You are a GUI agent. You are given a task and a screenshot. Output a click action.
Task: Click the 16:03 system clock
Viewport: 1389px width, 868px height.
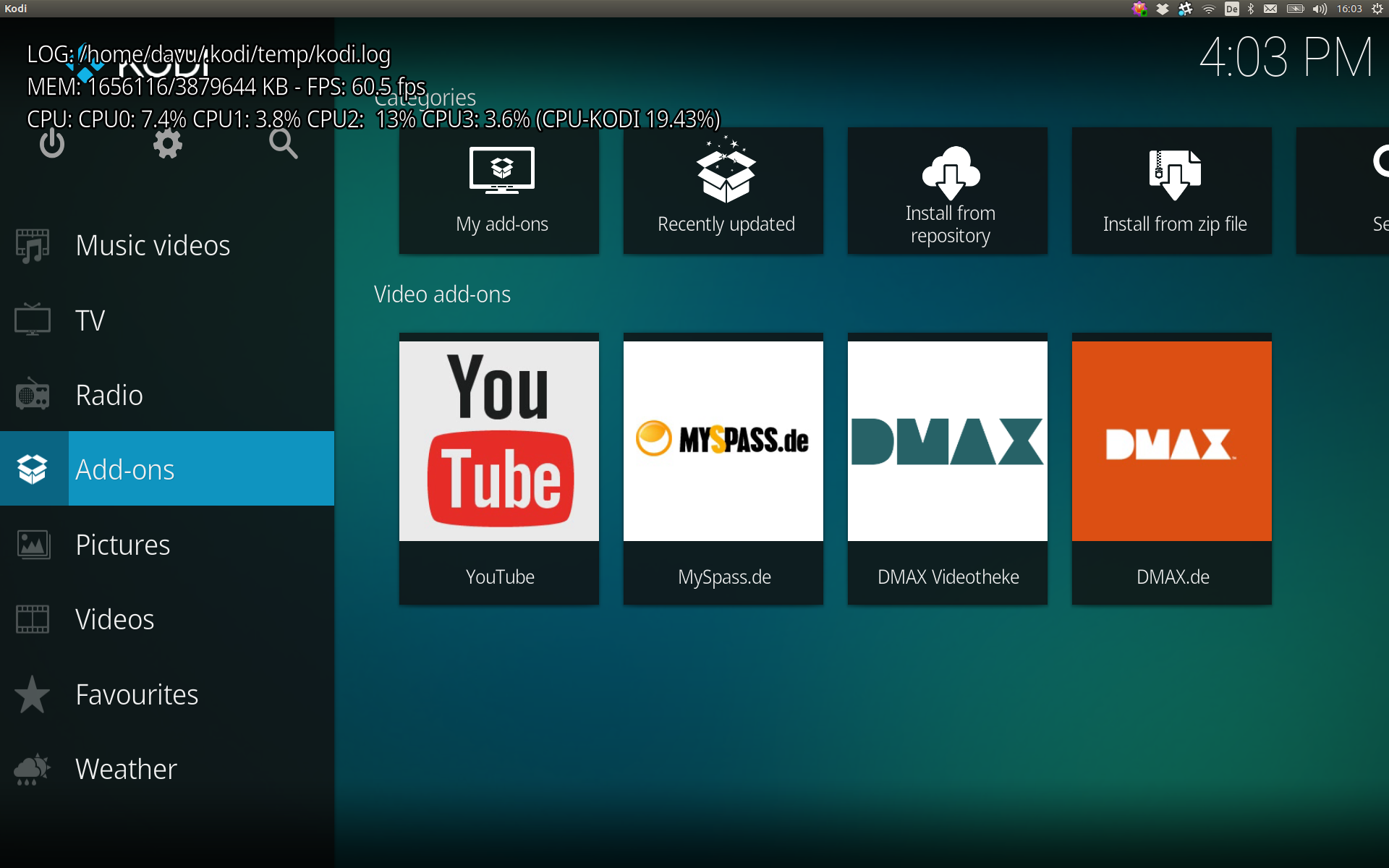(1349, 9)
